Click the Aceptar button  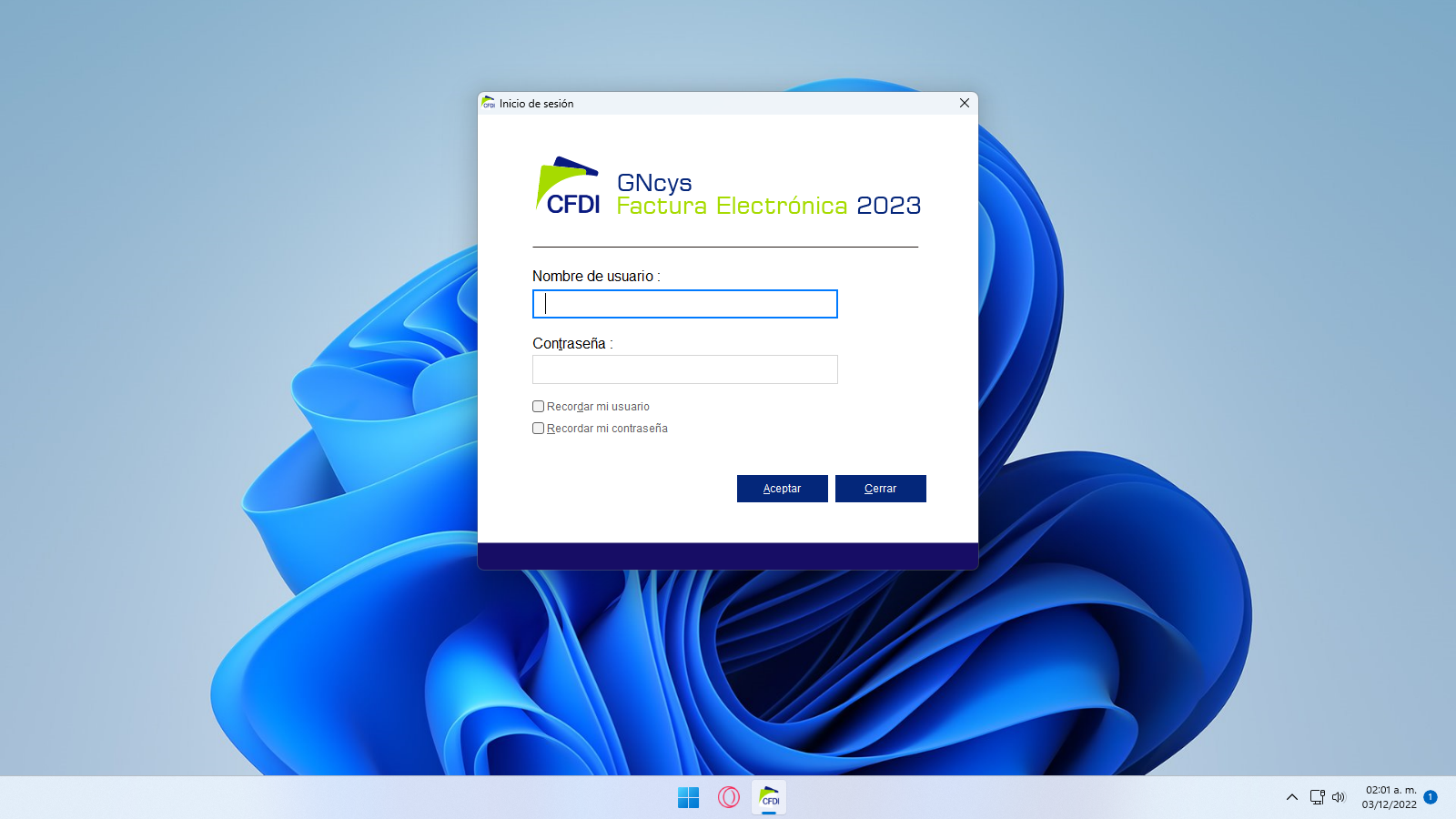783,489
